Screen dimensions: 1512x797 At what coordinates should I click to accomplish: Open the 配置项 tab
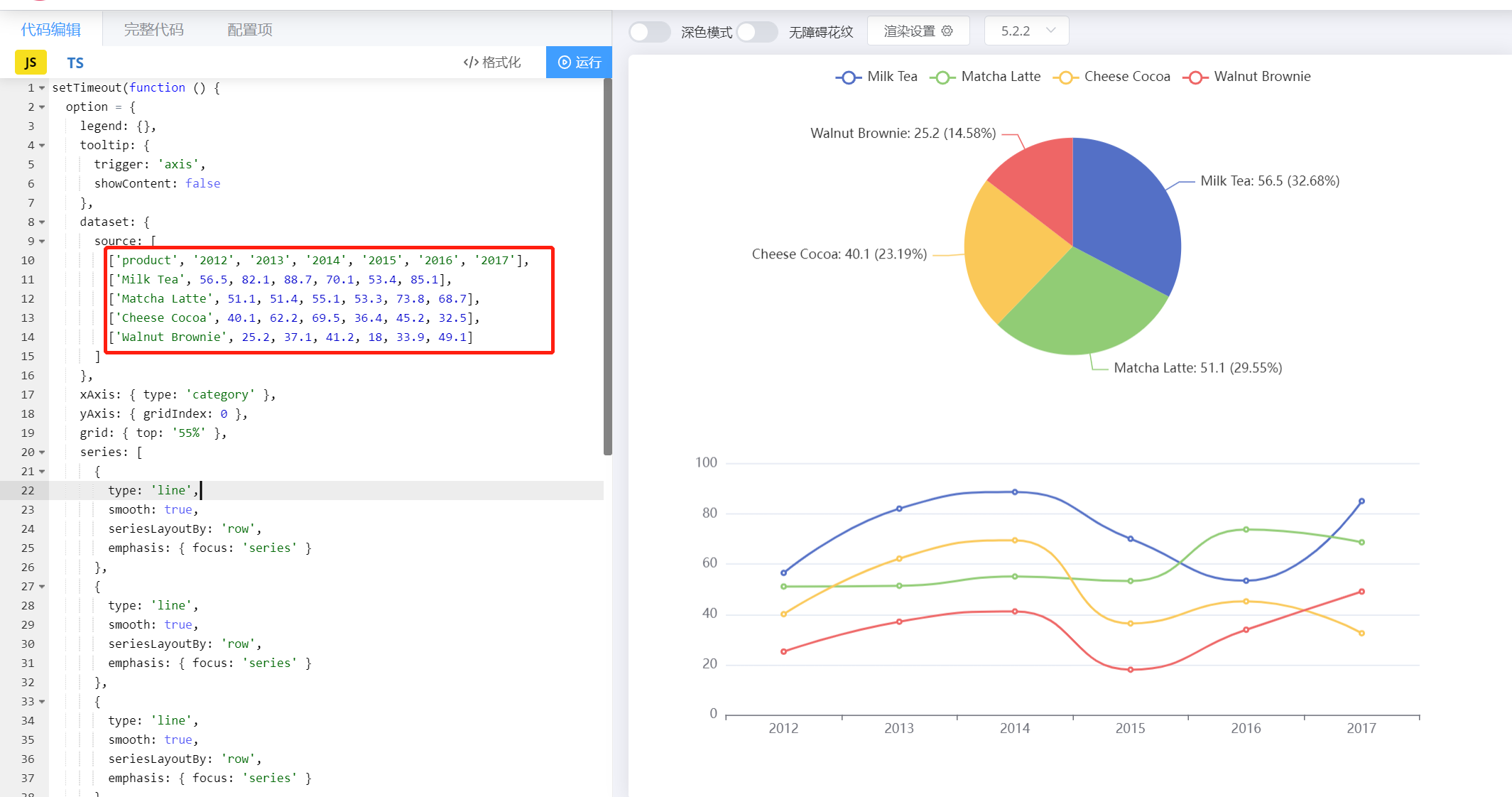click(x=249, y=30)
